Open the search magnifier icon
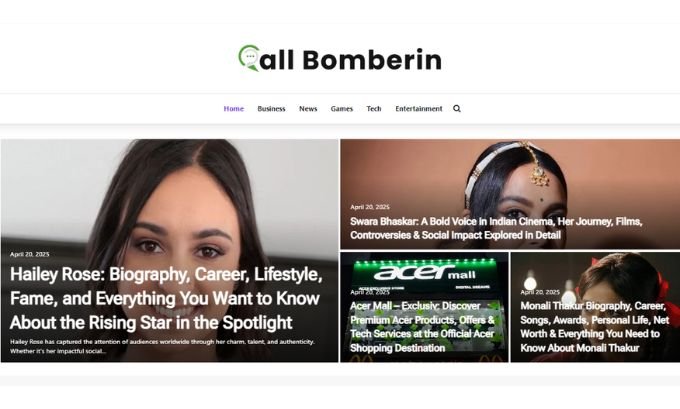Screen dimensions: 680x409 [457, 108]
